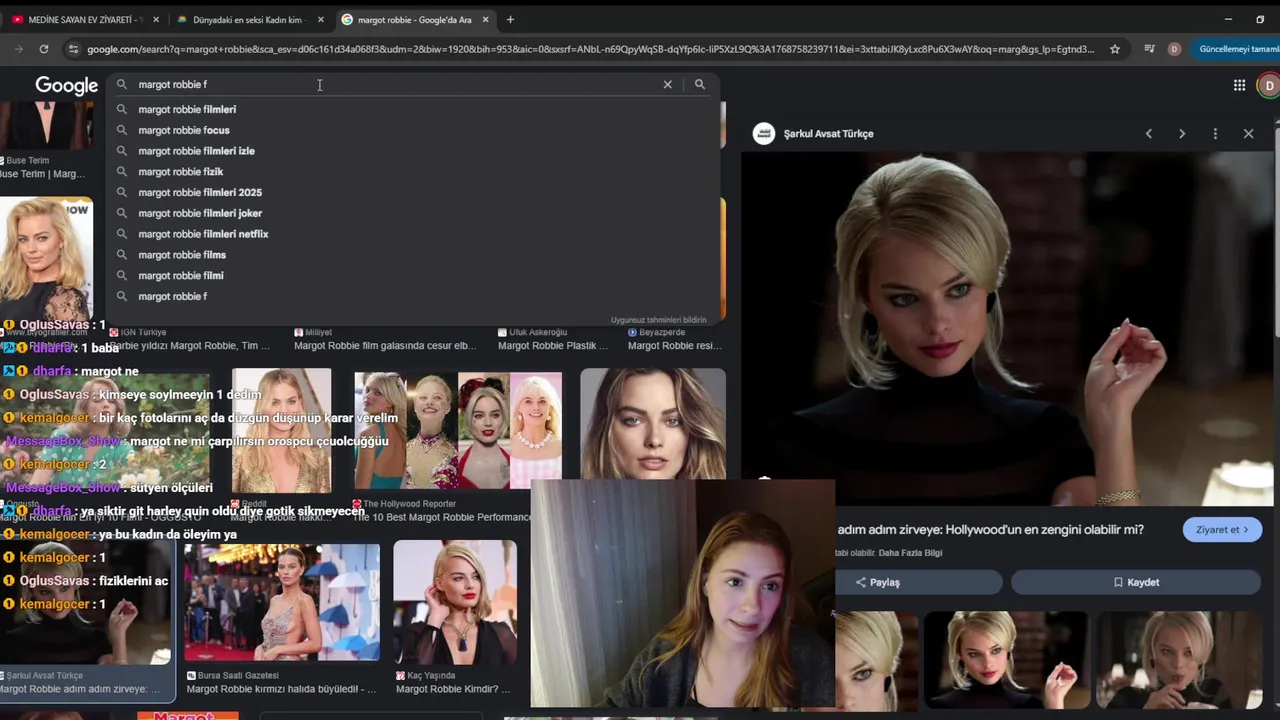
Task: Minimize the Chrome window
Action: [1228, 19]
